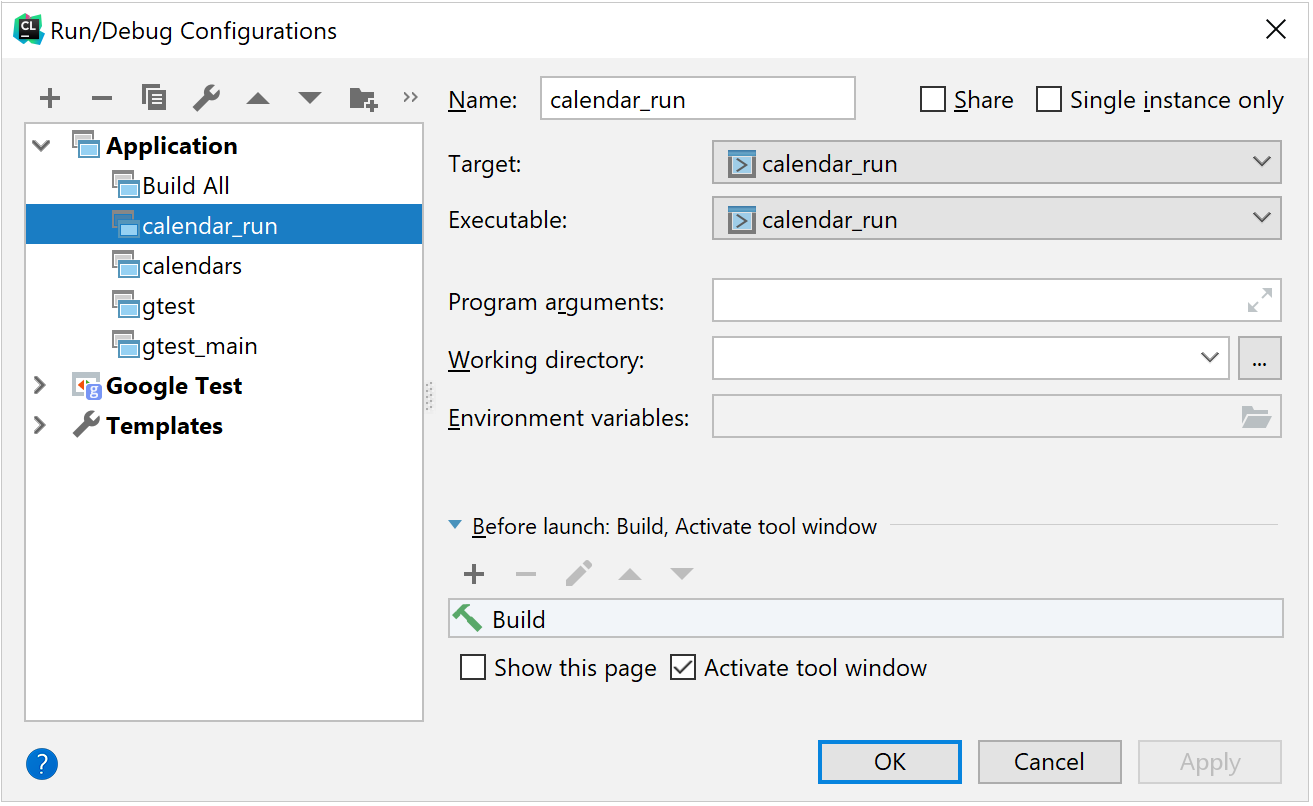Image resolution: width=1313 pixels, height=806 pixels.
Task: Open the Edit Defaults wrench icon
Action: 206,98
